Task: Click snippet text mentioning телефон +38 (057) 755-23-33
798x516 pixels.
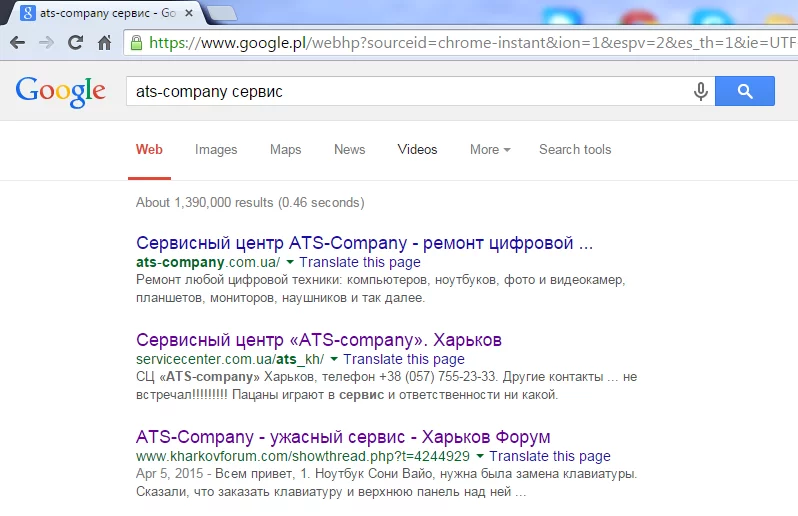Action: pos(386,386)
